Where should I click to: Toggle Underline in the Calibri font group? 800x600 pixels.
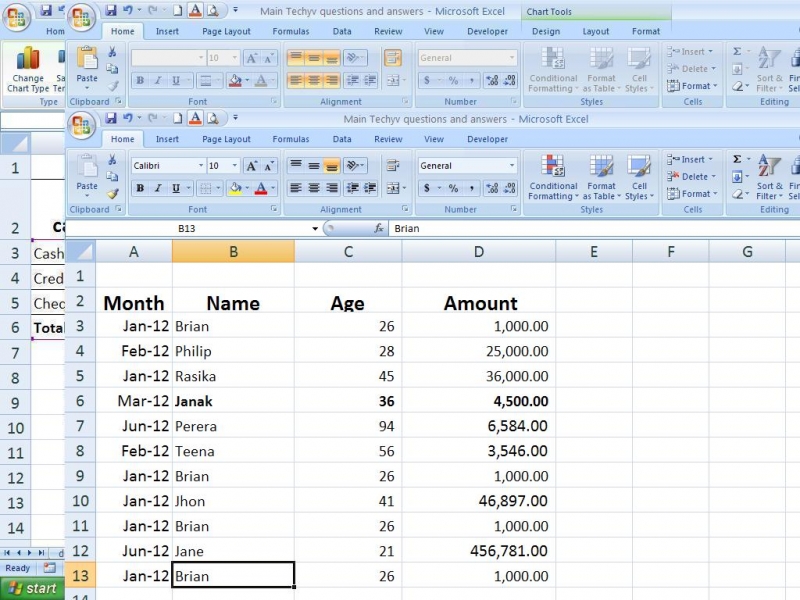pyautogui.click(x=176, y=188)
